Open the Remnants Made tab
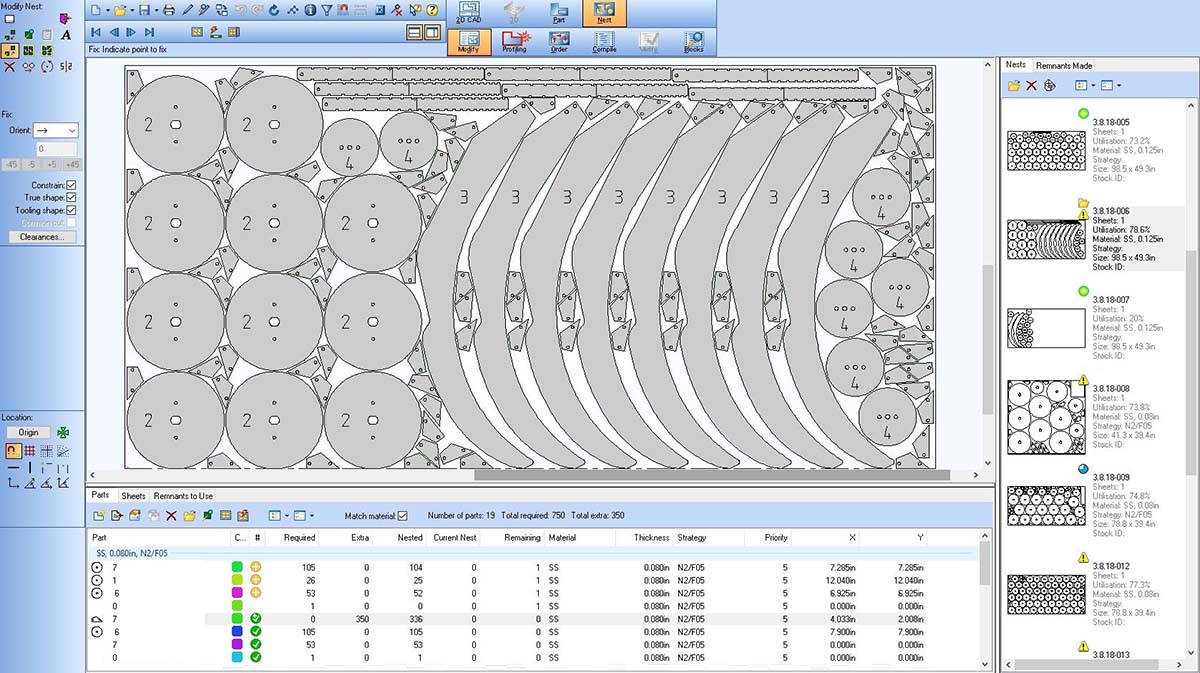 1069,65
